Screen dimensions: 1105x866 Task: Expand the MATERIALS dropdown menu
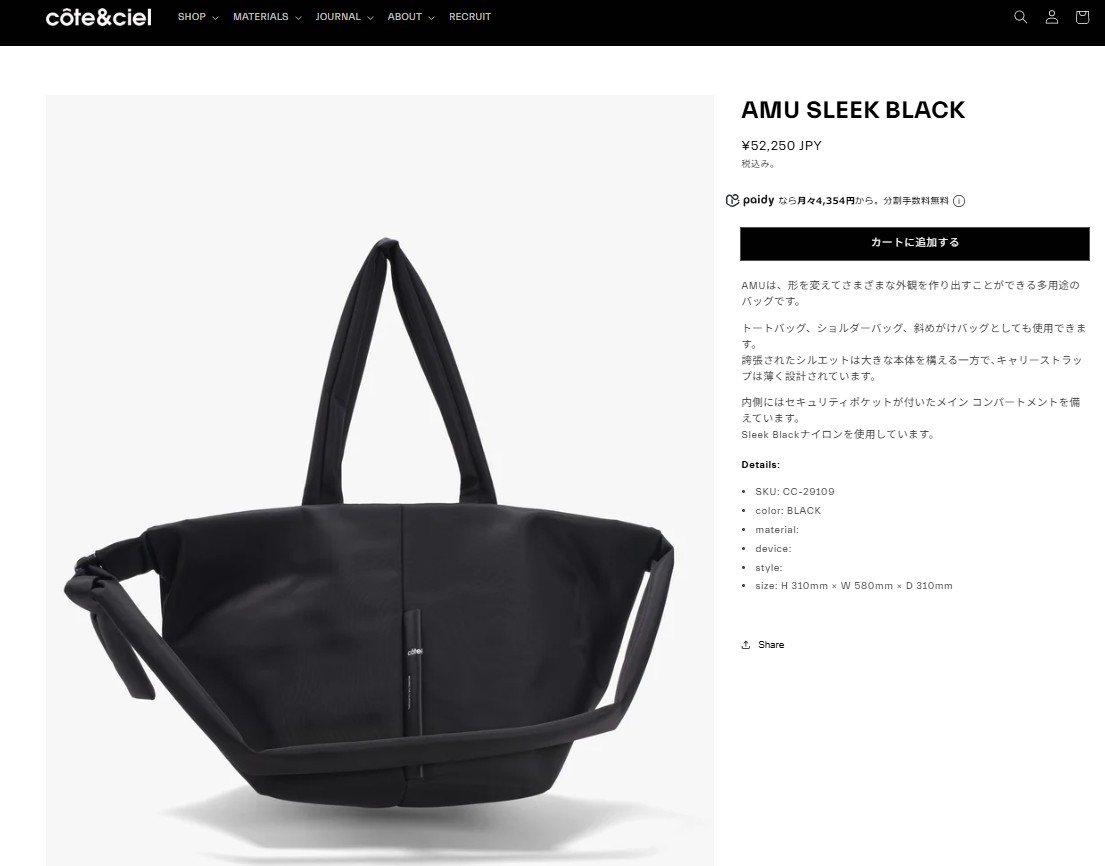tap(267, 17)
